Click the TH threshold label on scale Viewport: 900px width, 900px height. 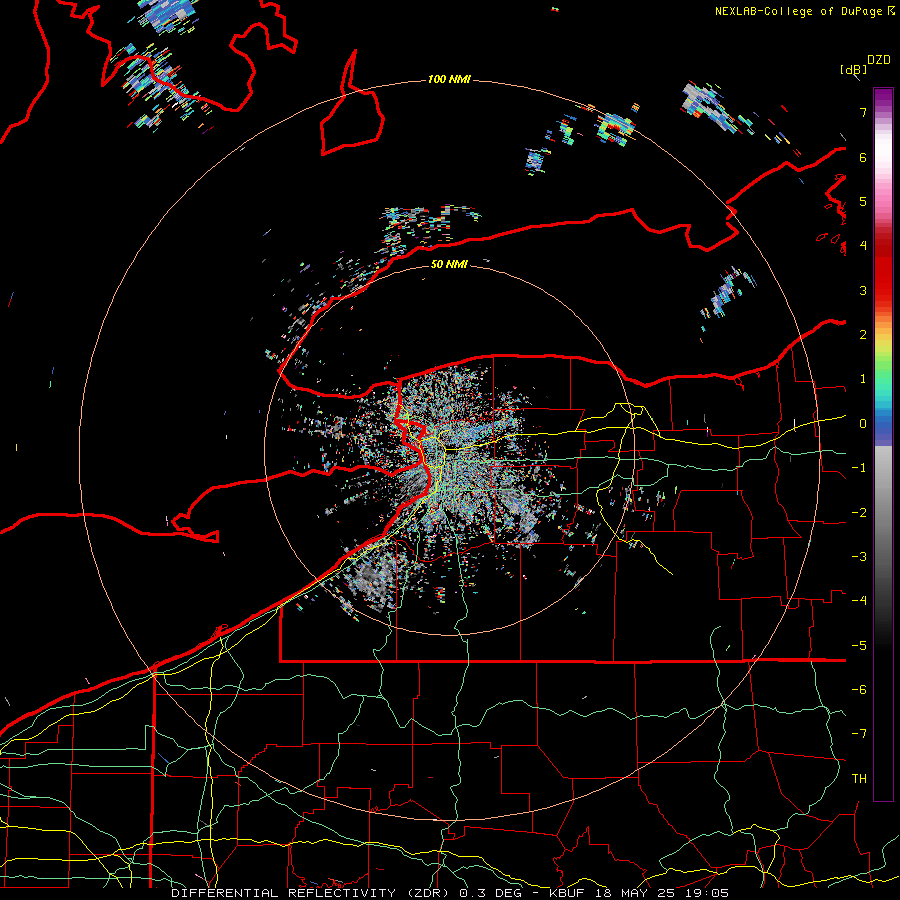[x=859, y=779]
